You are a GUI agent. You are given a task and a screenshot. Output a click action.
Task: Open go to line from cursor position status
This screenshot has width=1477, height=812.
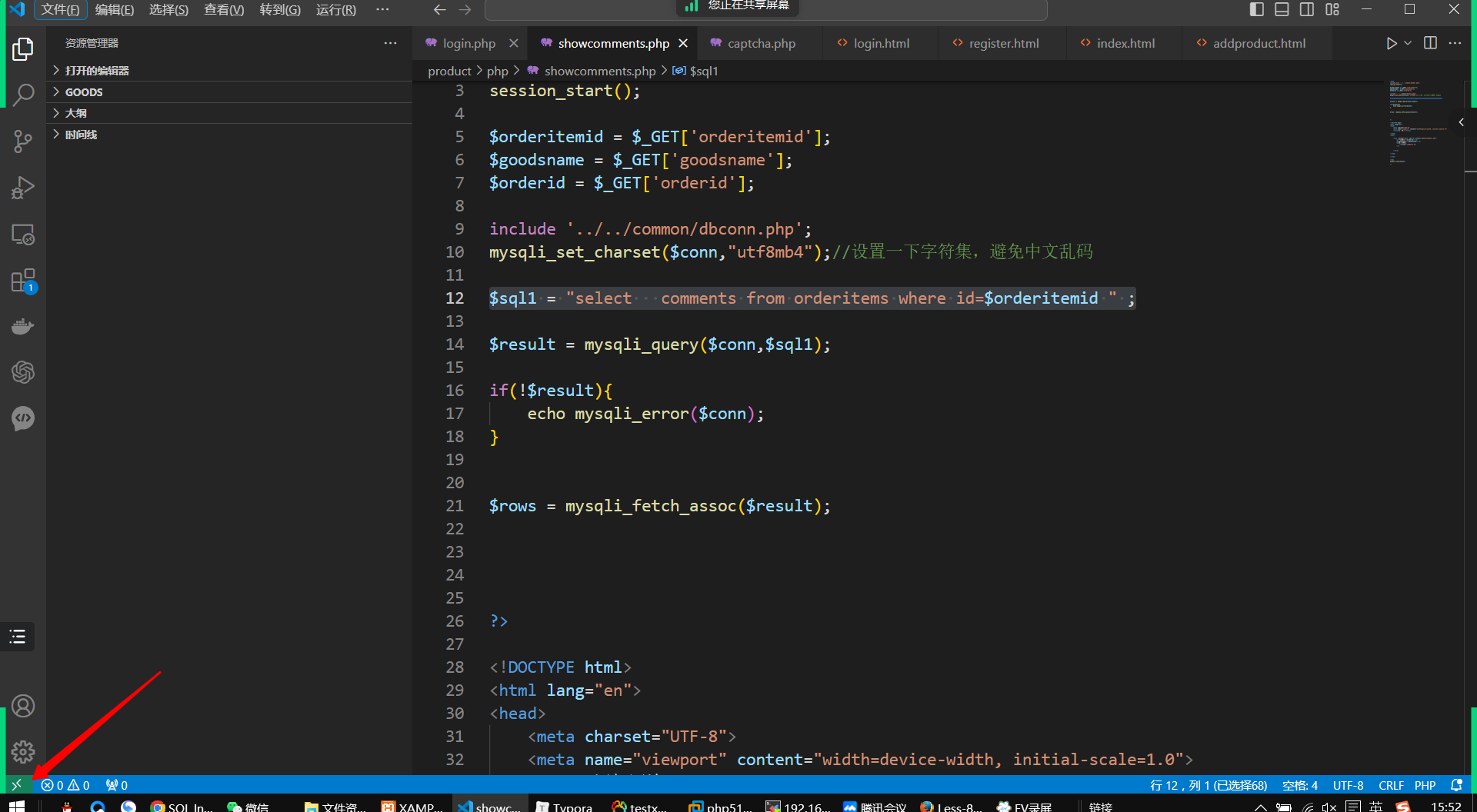[1209, 785]
